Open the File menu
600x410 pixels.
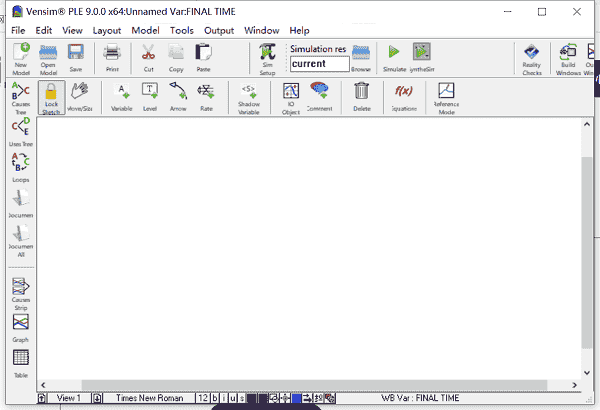point(18,30)
